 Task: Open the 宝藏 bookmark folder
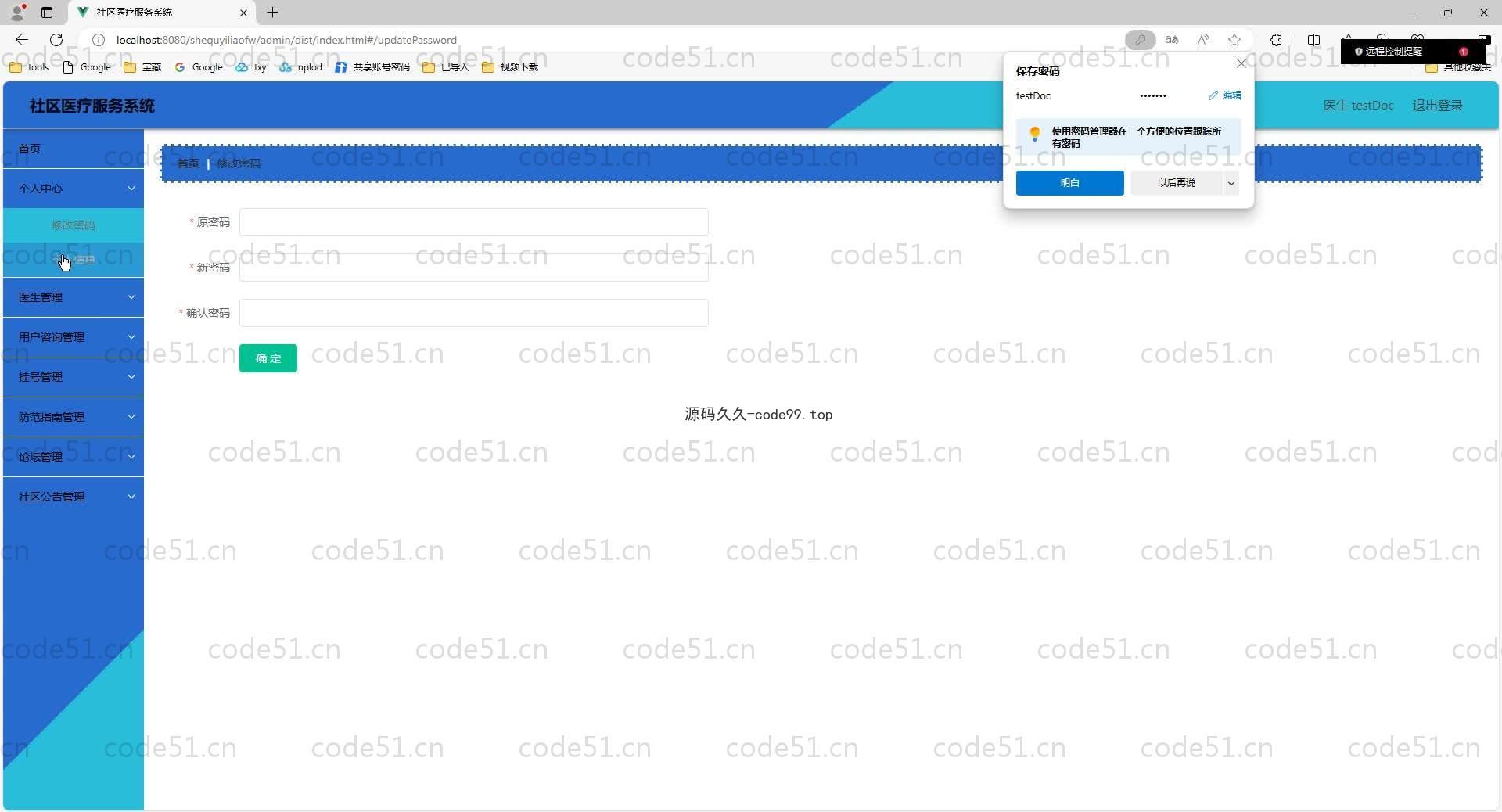(142, 67)
